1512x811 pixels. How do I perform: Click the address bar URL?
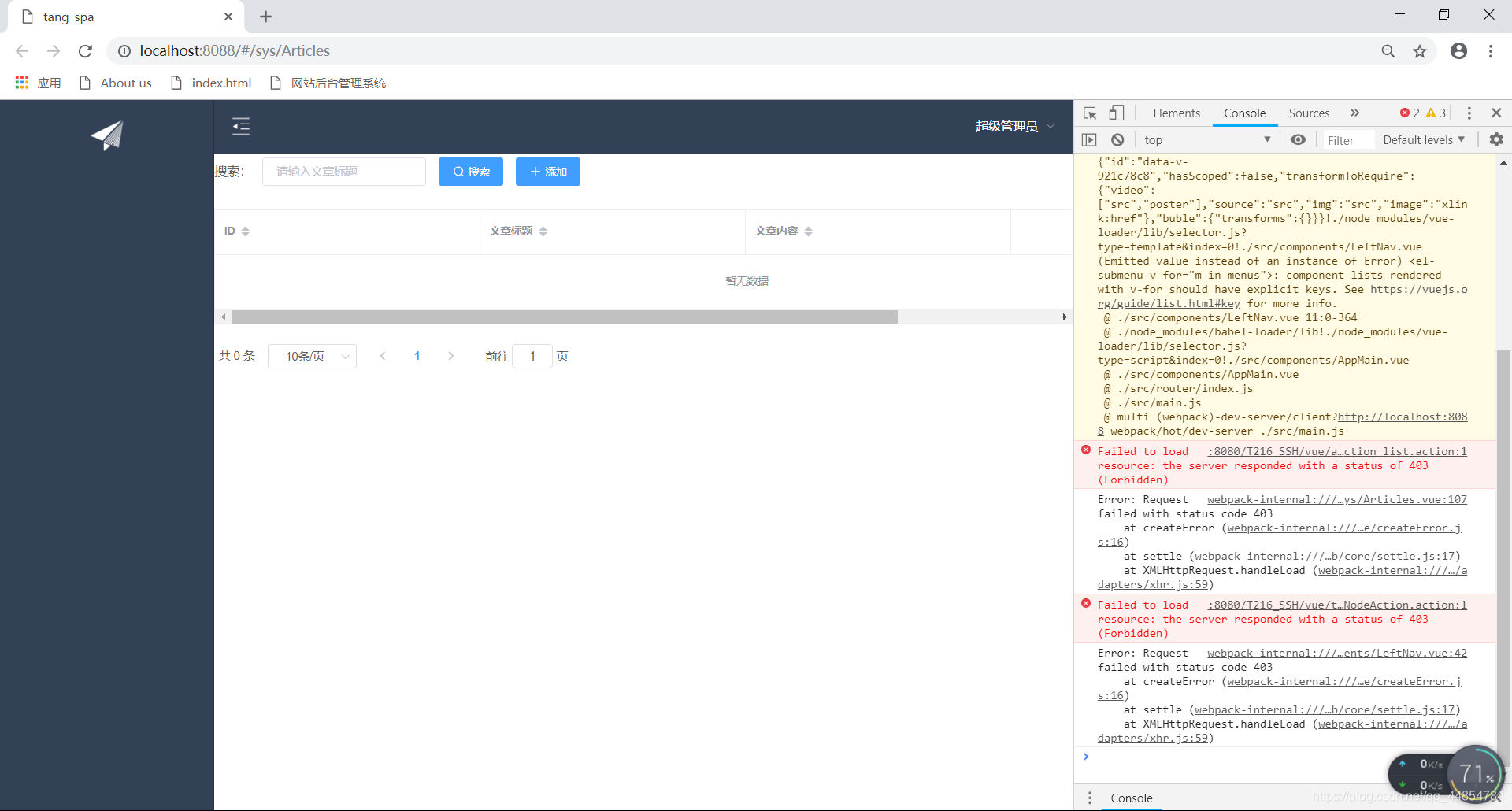[235, 51]
